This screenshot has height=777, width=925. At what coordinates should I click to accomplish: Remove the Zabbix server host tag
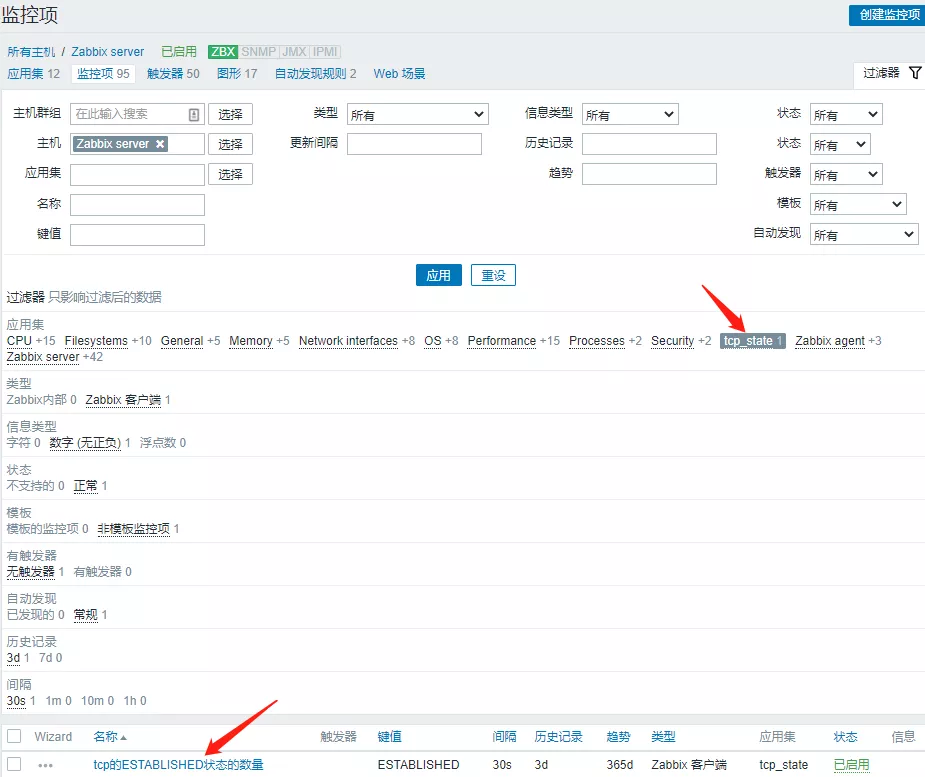tap(160, 144)
